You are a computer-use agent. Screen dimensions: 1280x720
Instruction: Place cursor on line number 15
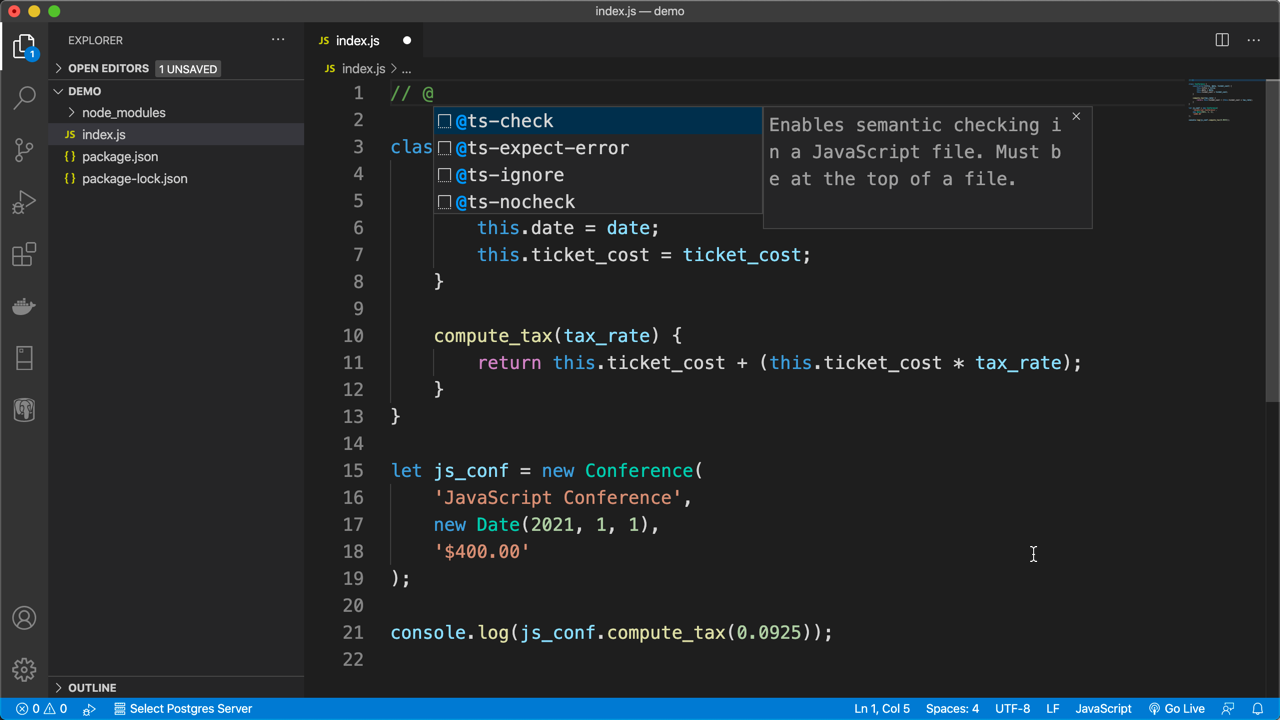[353, 471]
